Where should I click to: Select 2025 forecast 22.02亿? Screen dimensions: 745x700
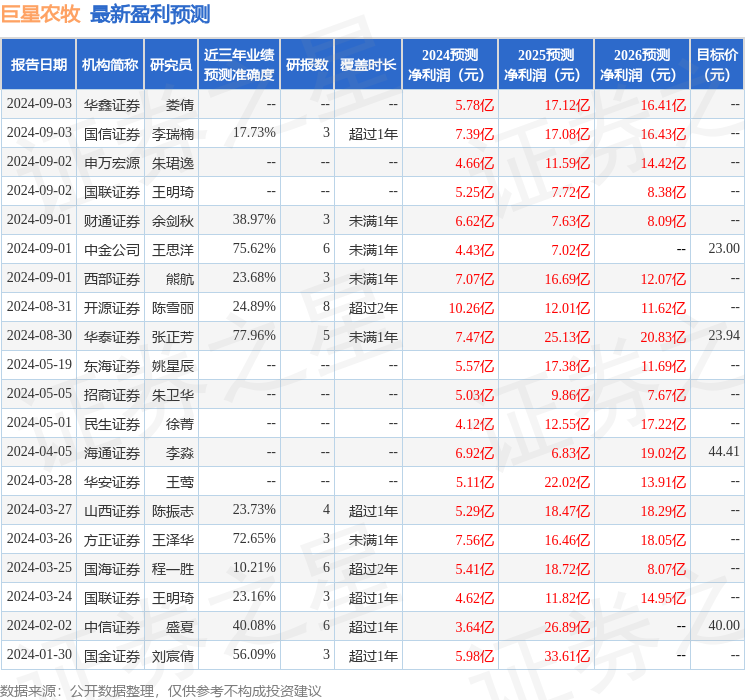coord(567,482)
